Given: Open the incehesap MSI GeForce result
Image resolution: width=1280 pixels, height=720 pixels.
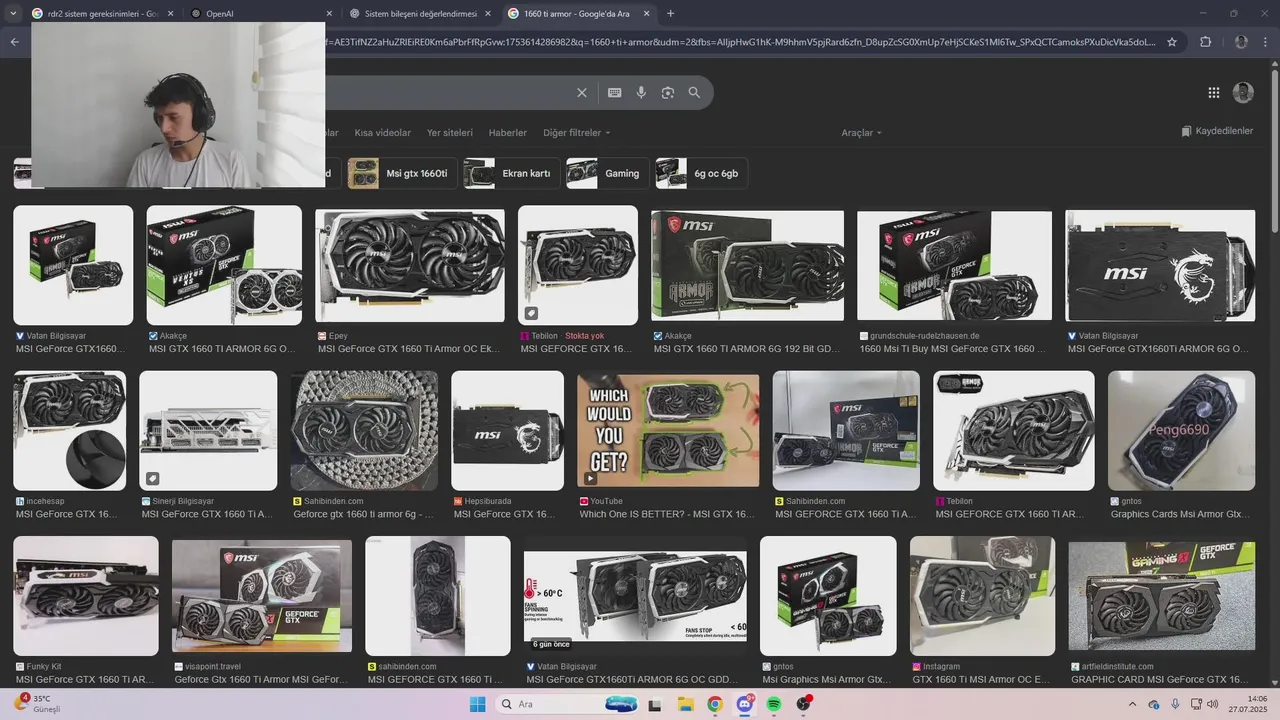Looking at the screenshot, I should pyautogui.click(x=70, y=508).
